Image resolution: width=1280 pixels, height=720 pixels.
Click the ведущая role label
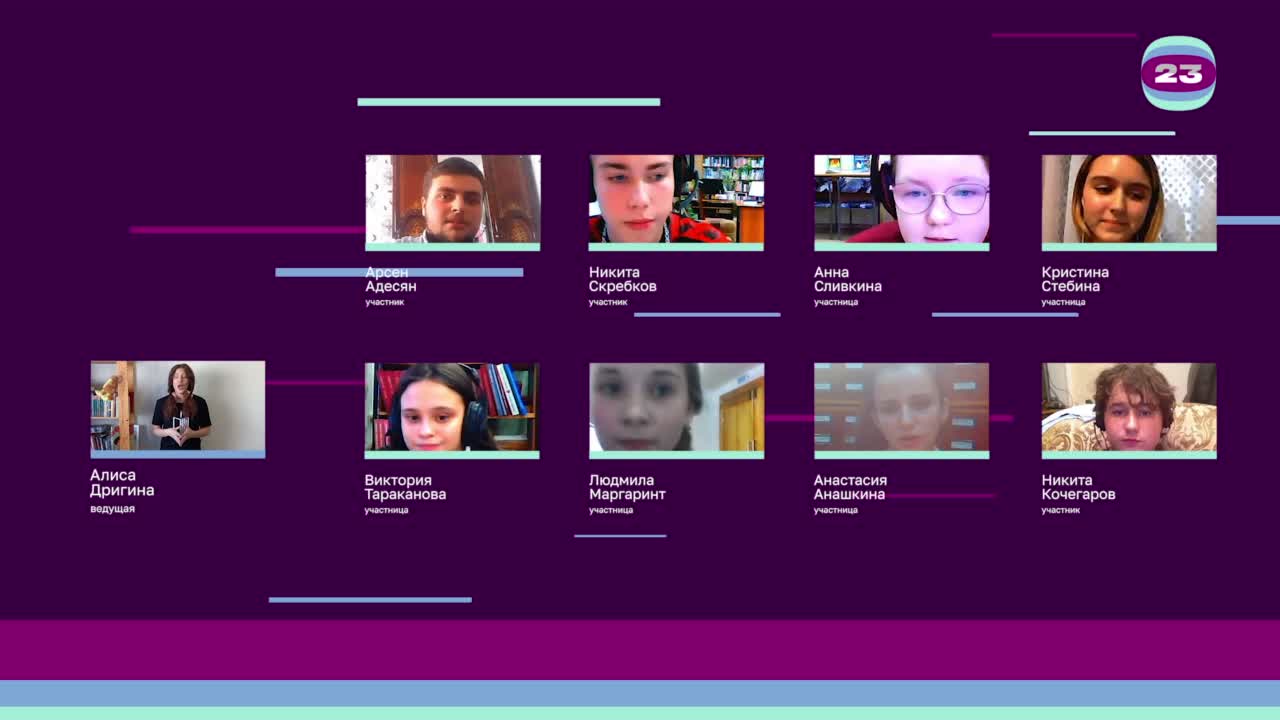112,509
